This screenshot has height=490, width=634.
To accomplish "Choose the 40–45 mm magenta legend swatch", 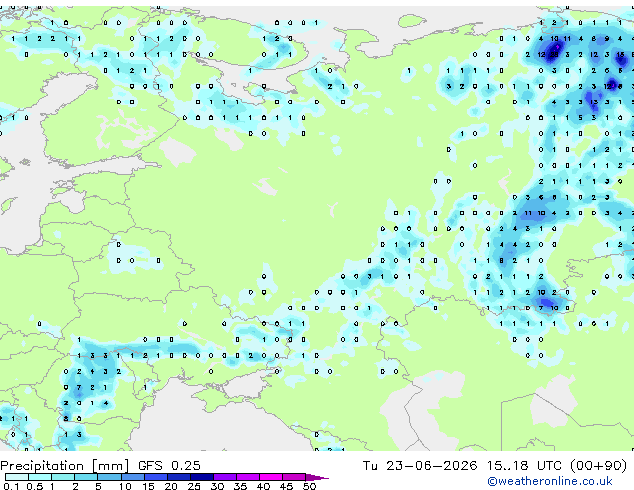I will [x=271, y=477].
